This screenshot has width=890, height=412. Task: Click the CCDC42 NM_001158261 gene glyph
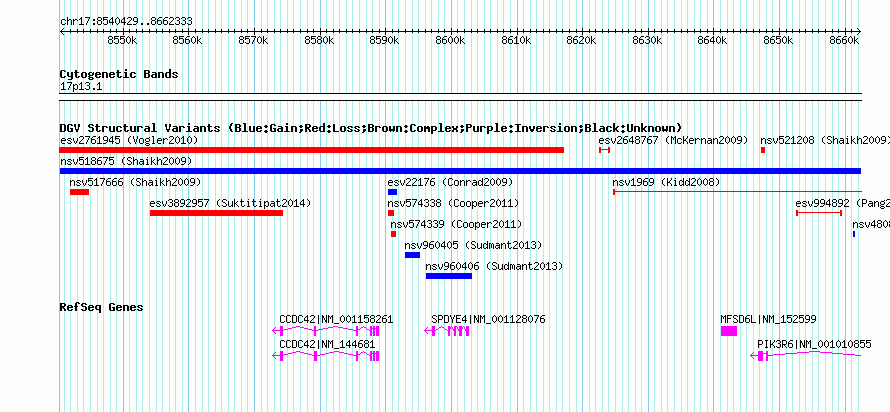[x=326, y=331]
